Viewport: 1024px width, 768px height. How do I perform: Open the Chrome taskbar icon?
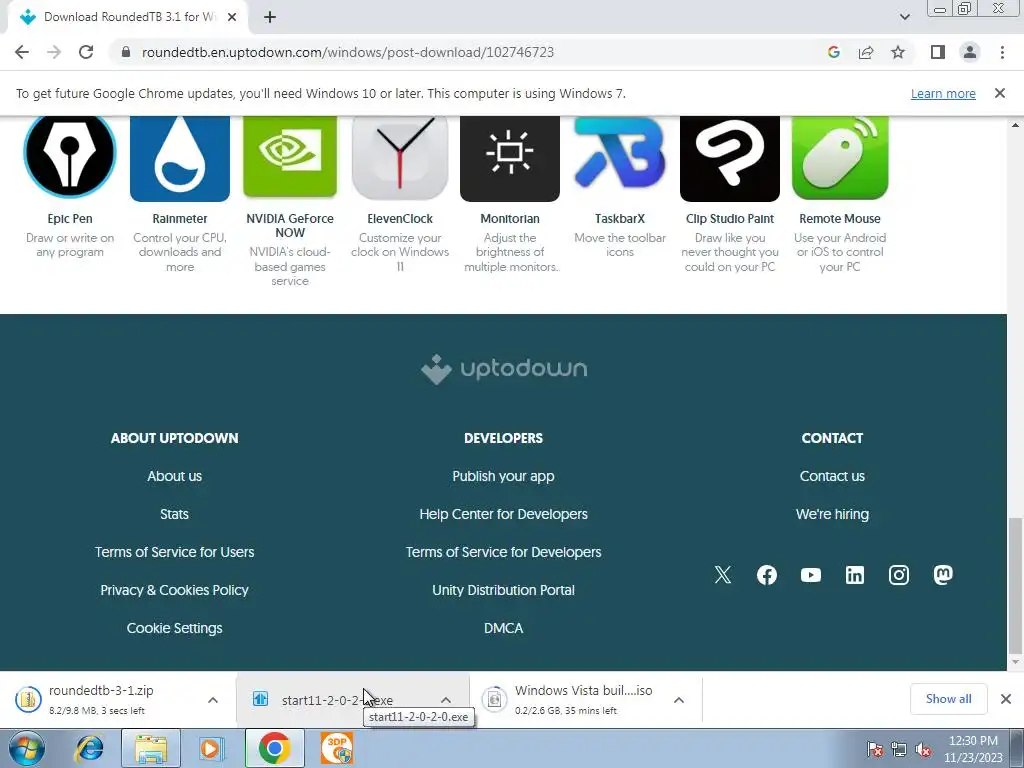(x=274, y=748)
